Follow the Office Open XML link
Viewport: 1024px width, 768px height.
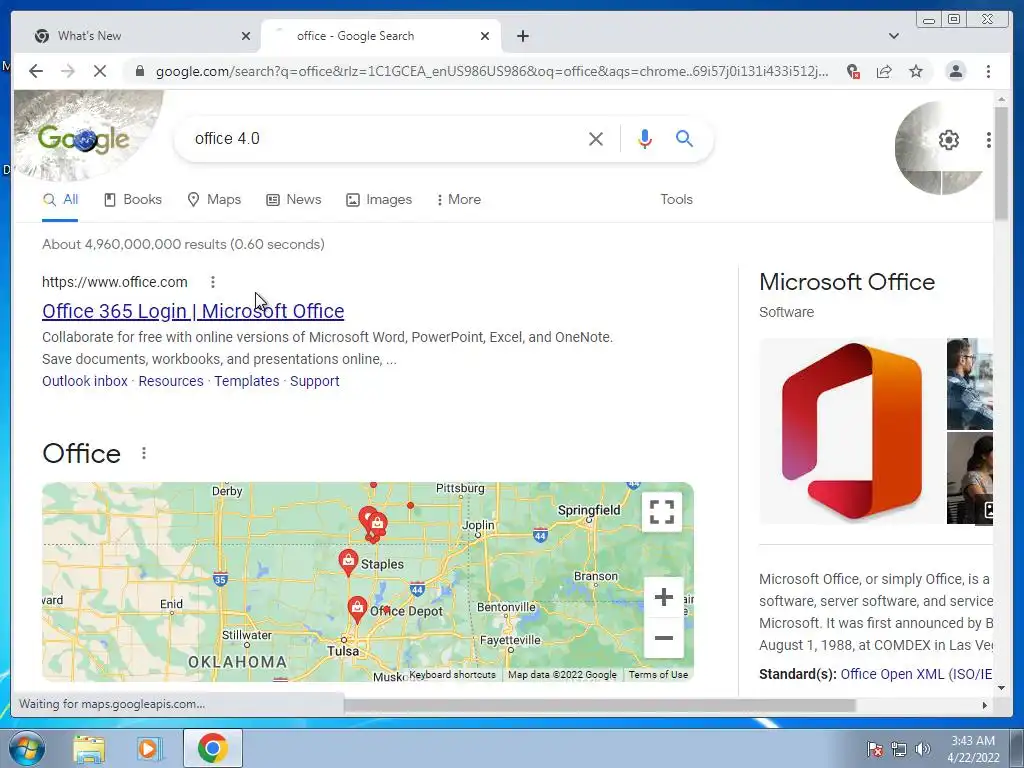[x=916, y=674]
